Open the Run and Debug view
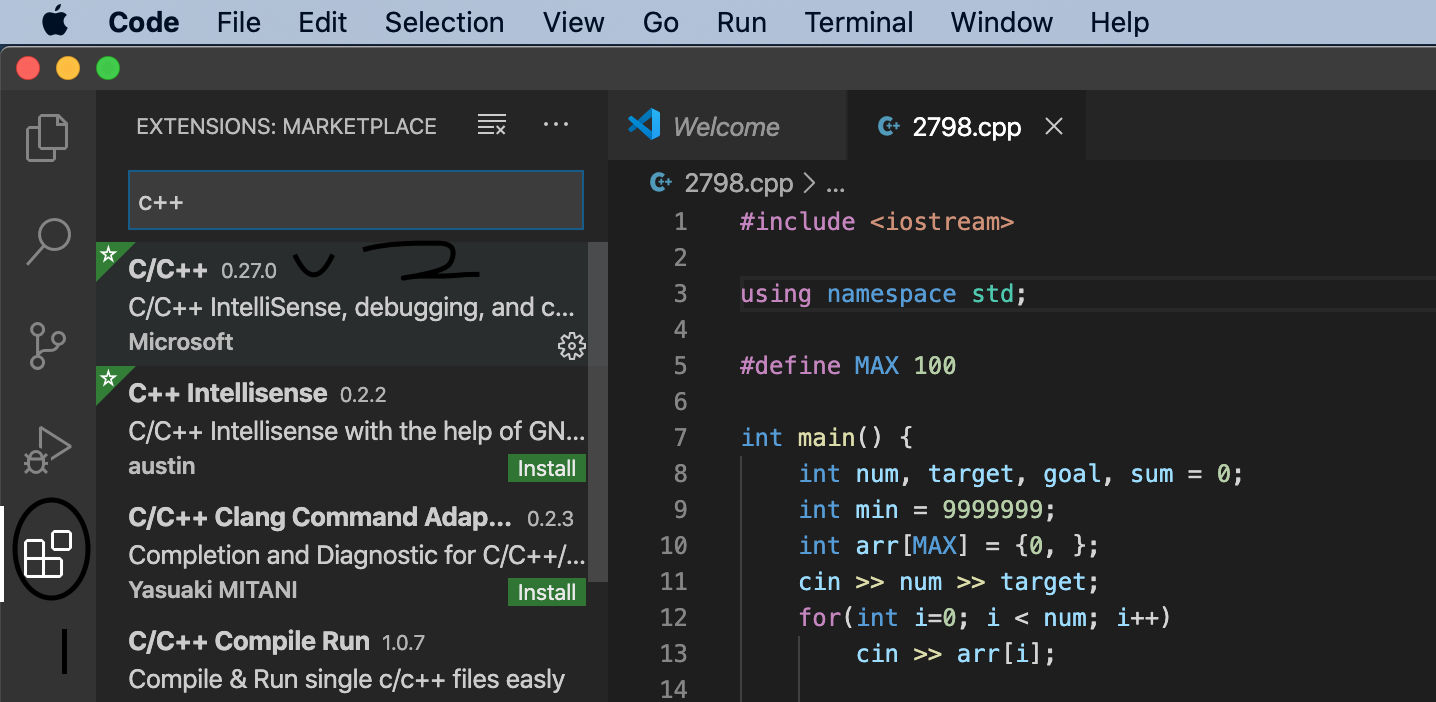Screen dimensions: 1436x702 pyautogui.click(x=47, y=450)
